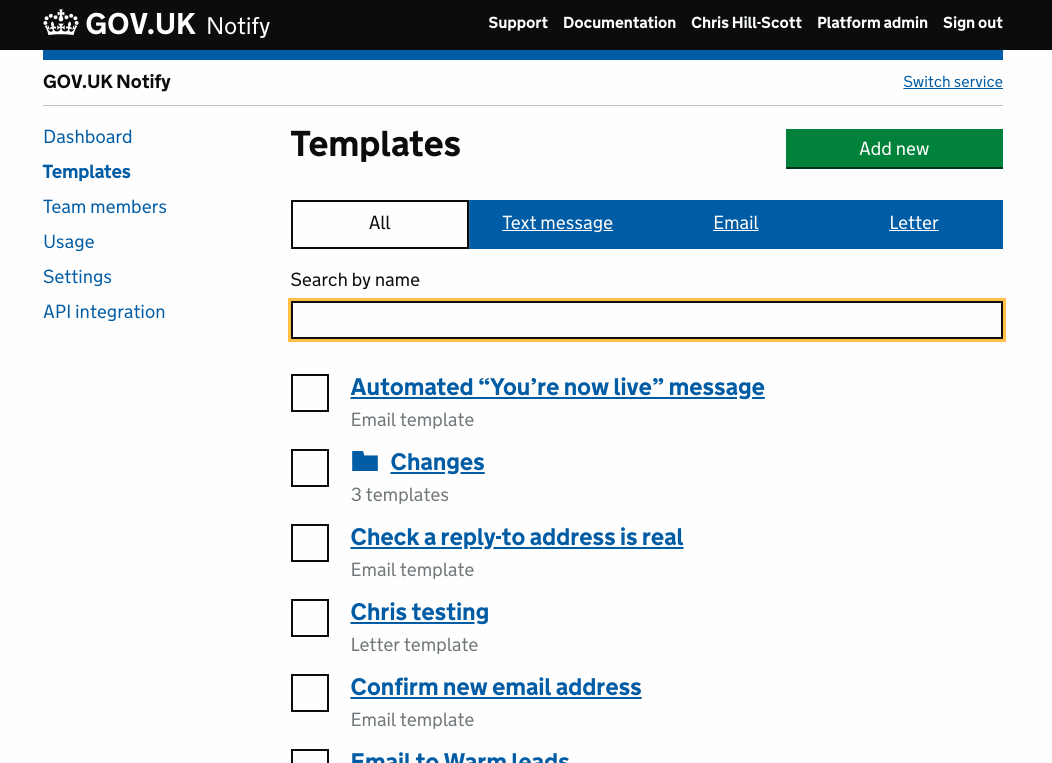Go to Dashboard

coord(87,137)
